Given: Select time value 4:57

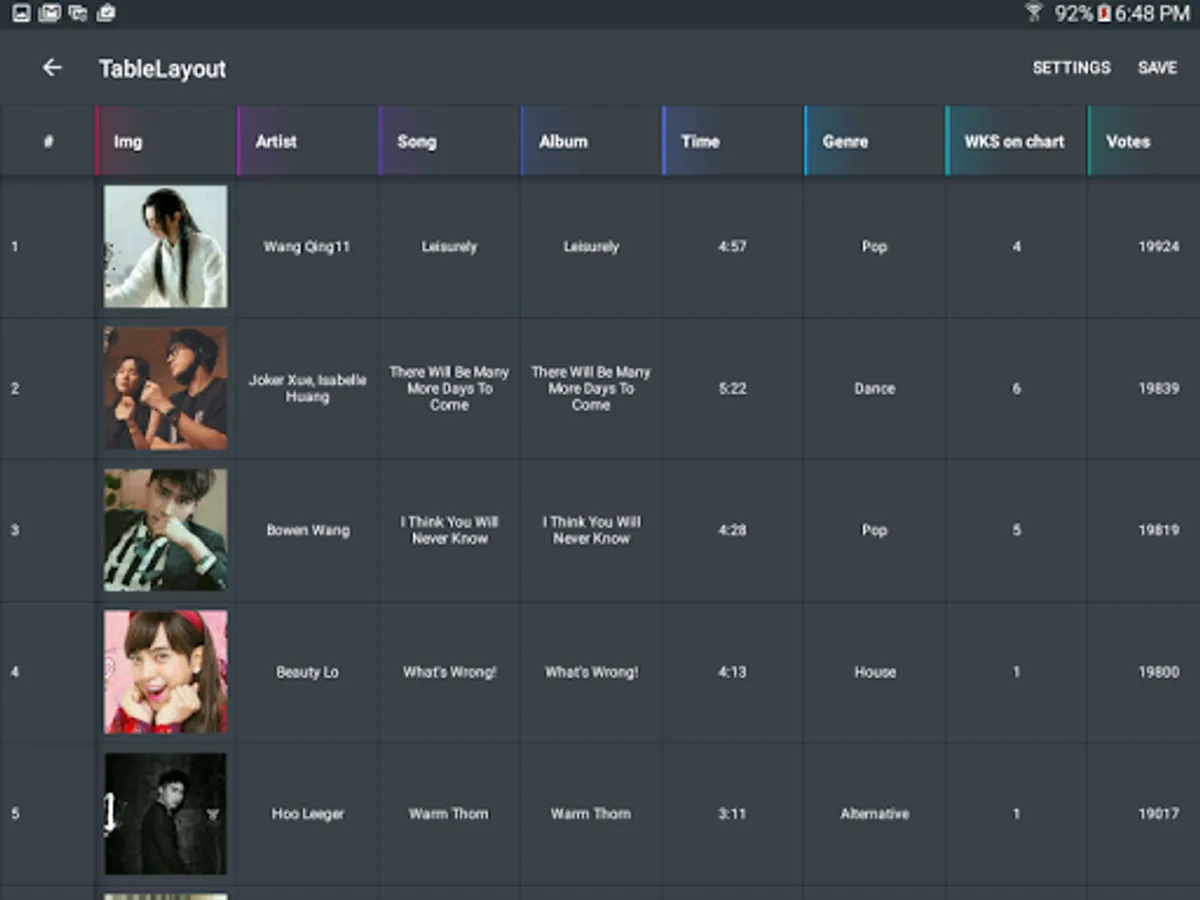Looking at the screenshot, I should tap(732, 246).
